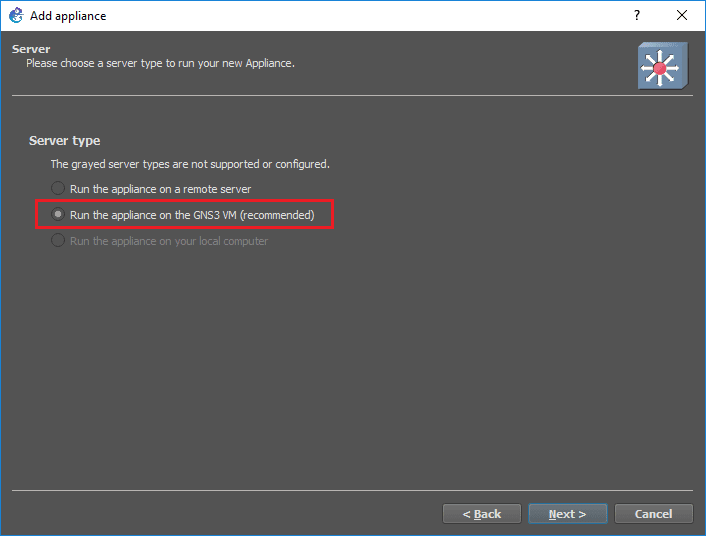Click the GNS3 logo in title bar
Viewport: 706px width, 536px height.
(x=16, y=15)
